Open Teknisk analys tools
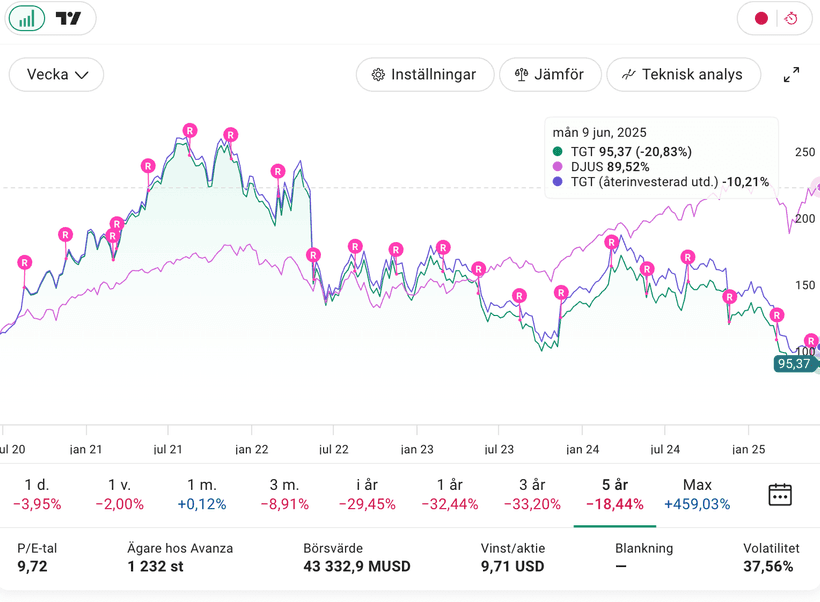Image resolution: width=820 pixels, height=602 pixels. [x=682, y=75]
